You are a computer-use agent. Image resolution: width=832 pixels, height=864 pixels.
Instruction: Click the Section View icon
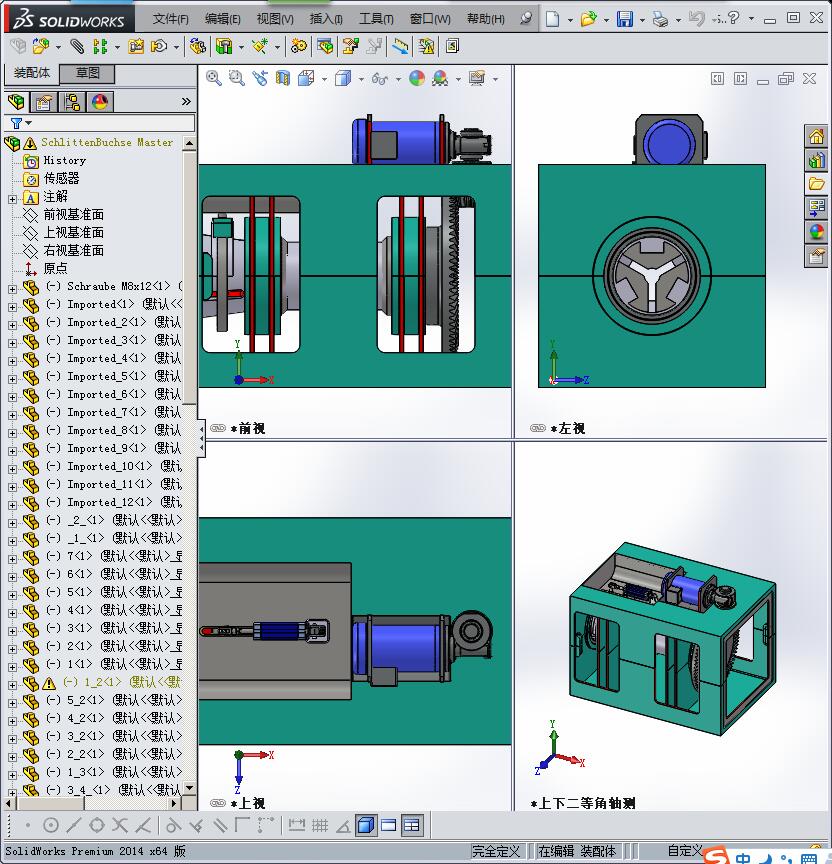coord(283,78)
